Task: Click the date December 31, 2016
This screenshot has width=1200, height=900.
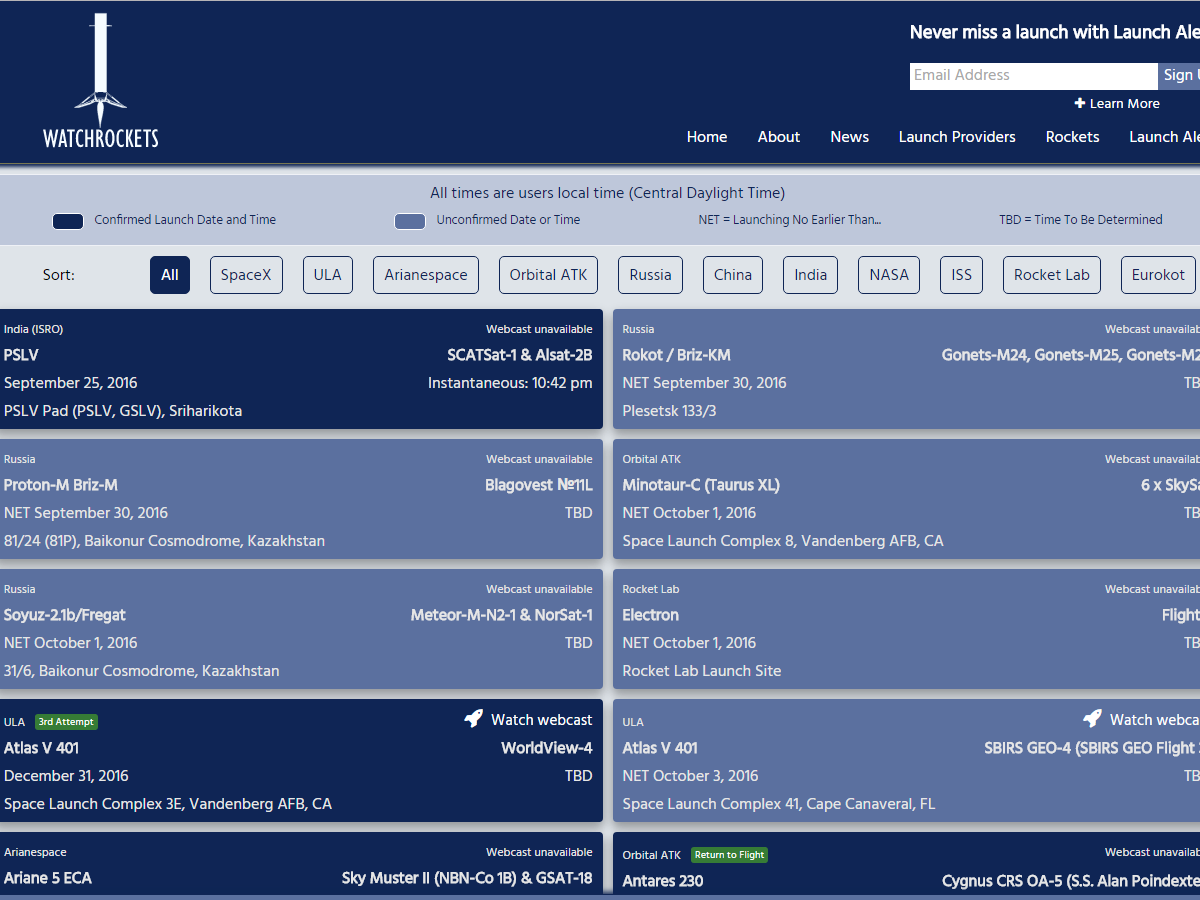Action: (66, 776)
